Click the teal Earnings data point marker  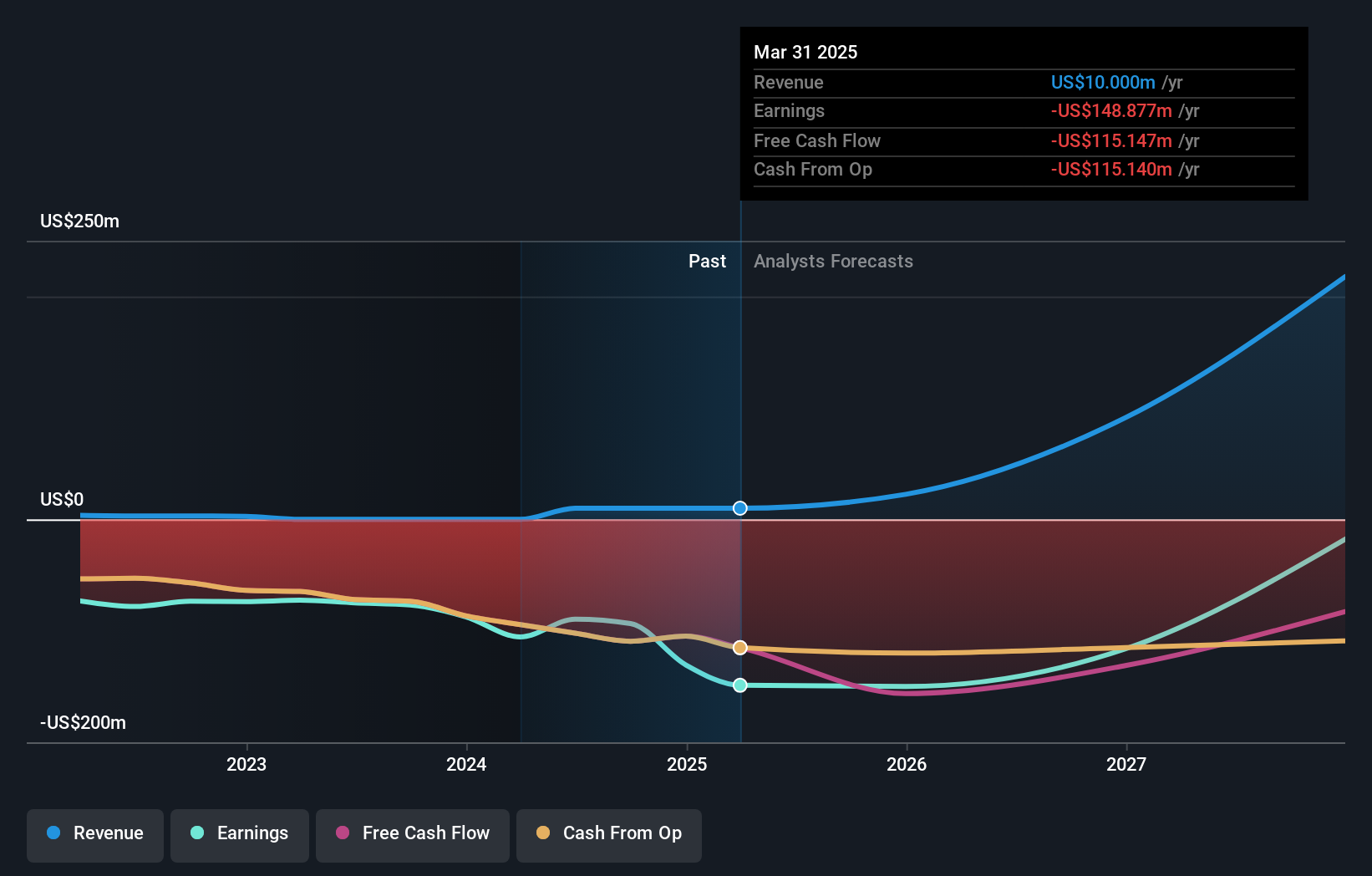pos(740,685)
